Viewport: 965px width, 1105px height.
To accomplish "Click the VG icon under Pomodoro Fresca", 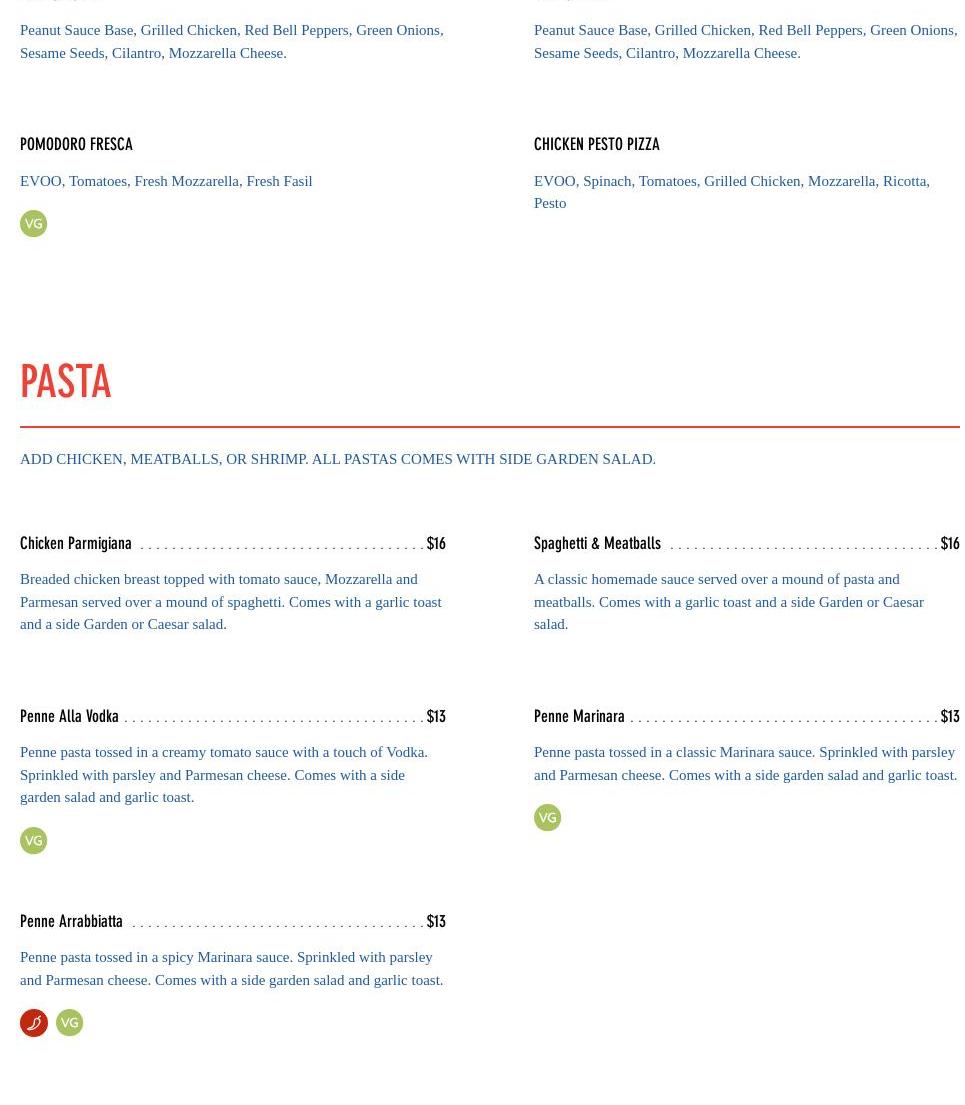I will tap(33, 224).
